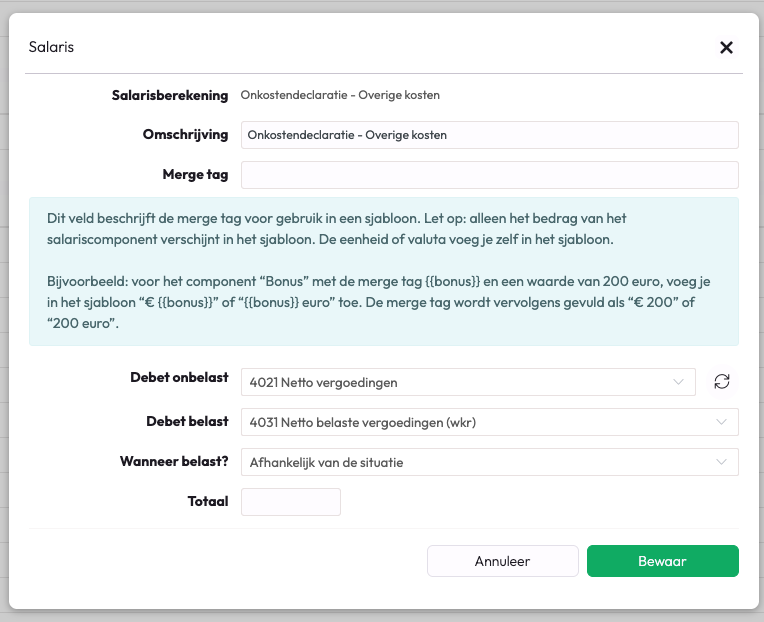Click the refresh icon beside Debet onbelast

pos(722,381)
